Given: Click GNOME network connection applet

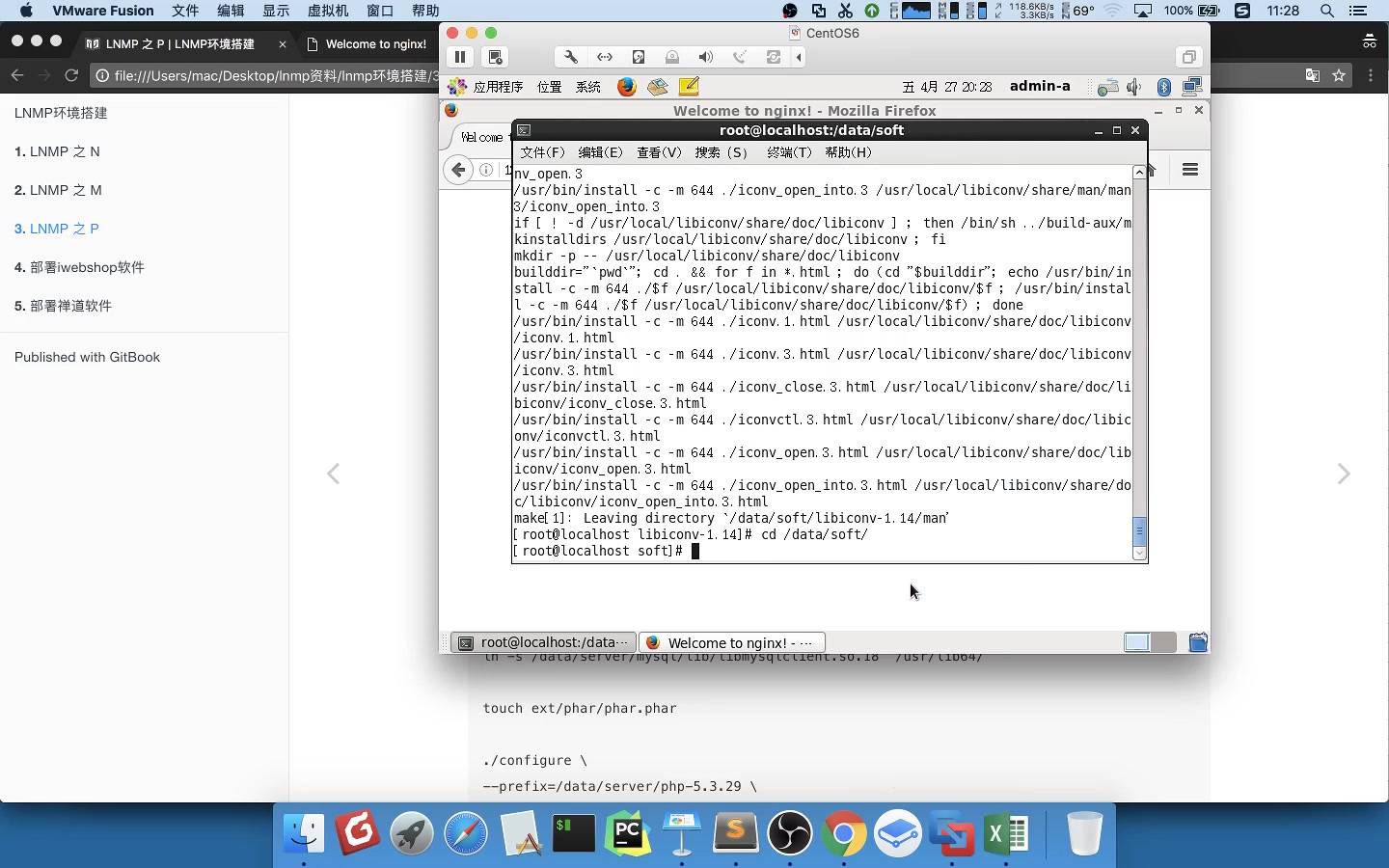Looking at the screenshot, I should [x=1192, y=87].
